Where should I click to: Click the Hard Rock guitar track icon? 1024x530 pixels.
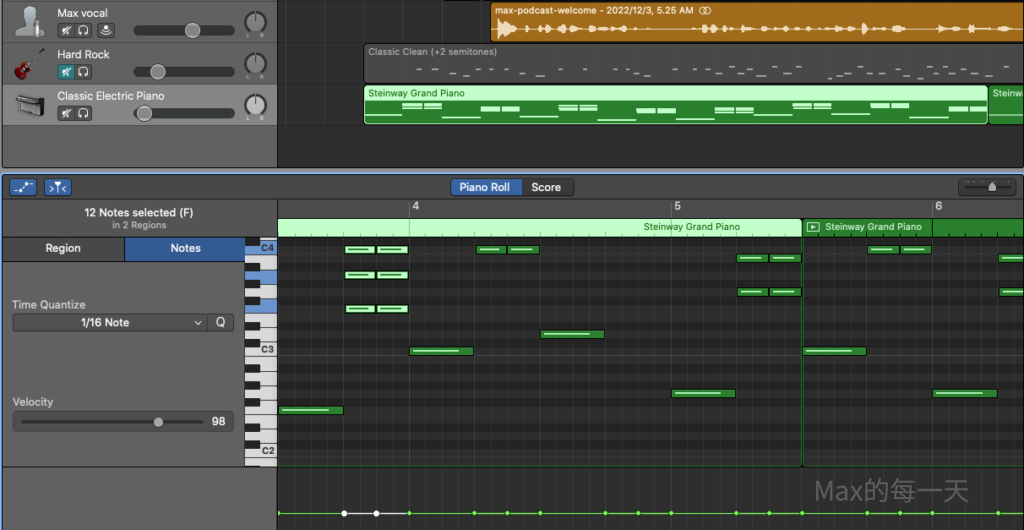coord(29,63)
